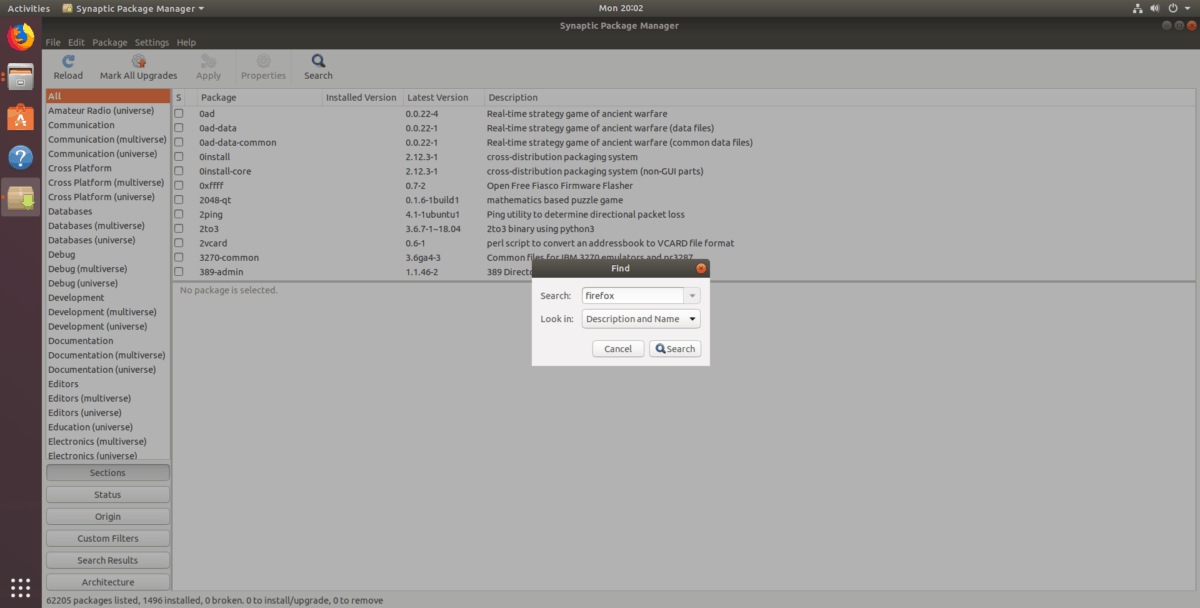Sort by Latest Version column header

pyautogui.click(x=443, y=98)
